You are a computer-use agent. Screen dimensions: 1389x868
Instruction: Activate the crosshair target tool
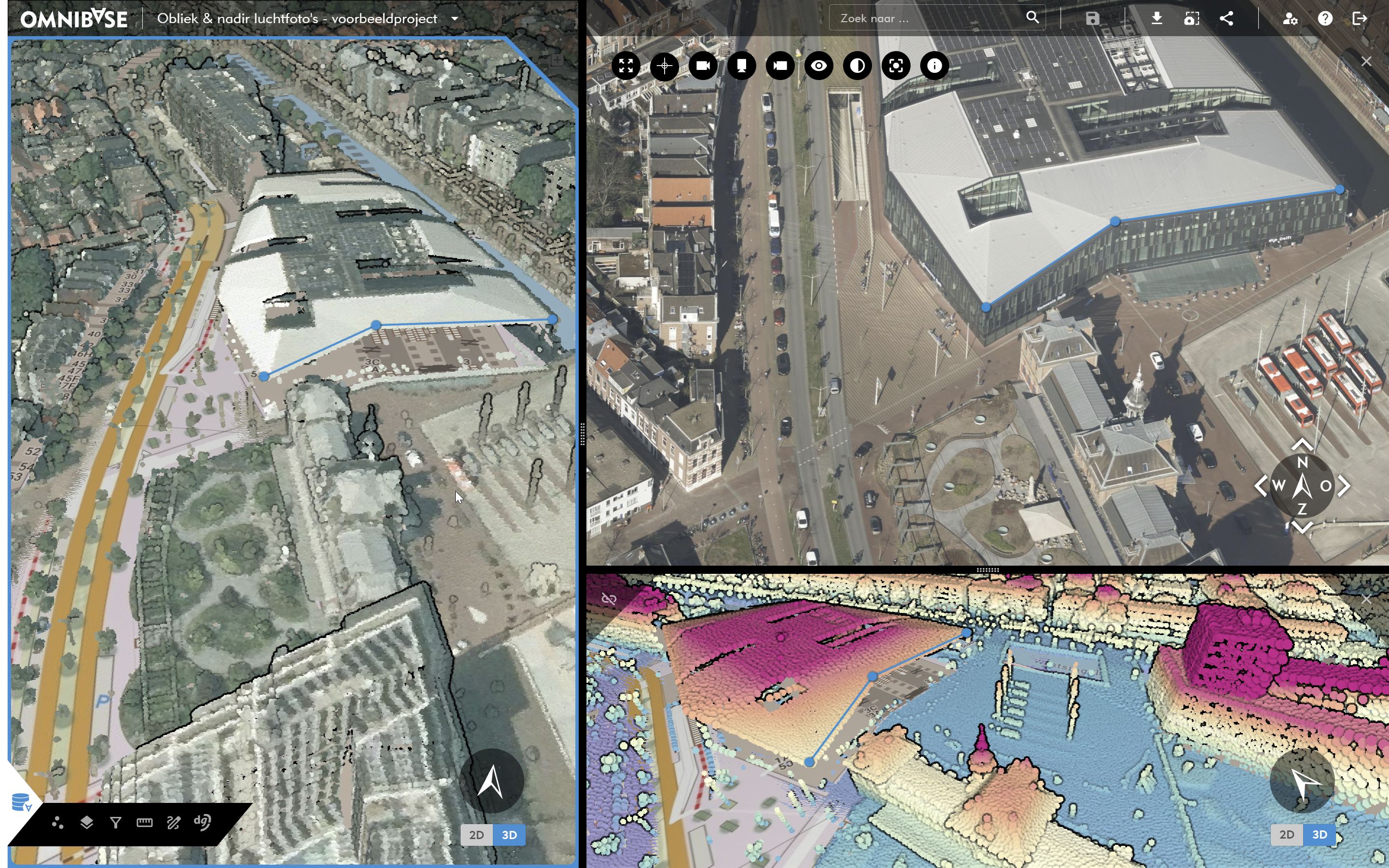coord(665,66)
